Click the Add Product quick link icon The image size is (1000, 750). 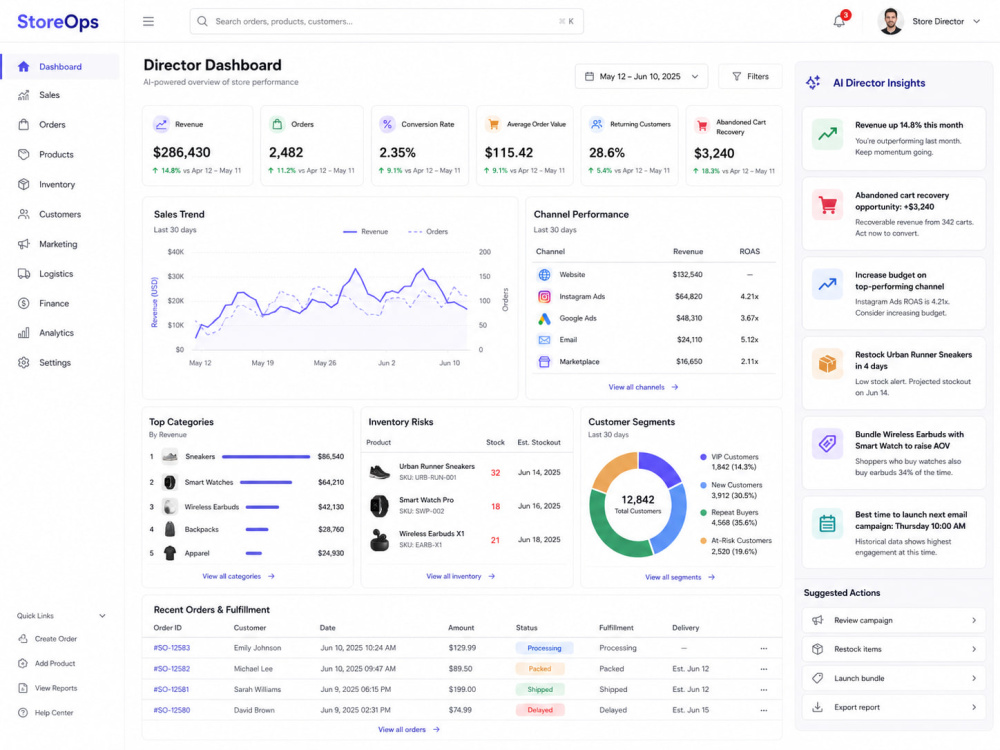tap(23, 663)
